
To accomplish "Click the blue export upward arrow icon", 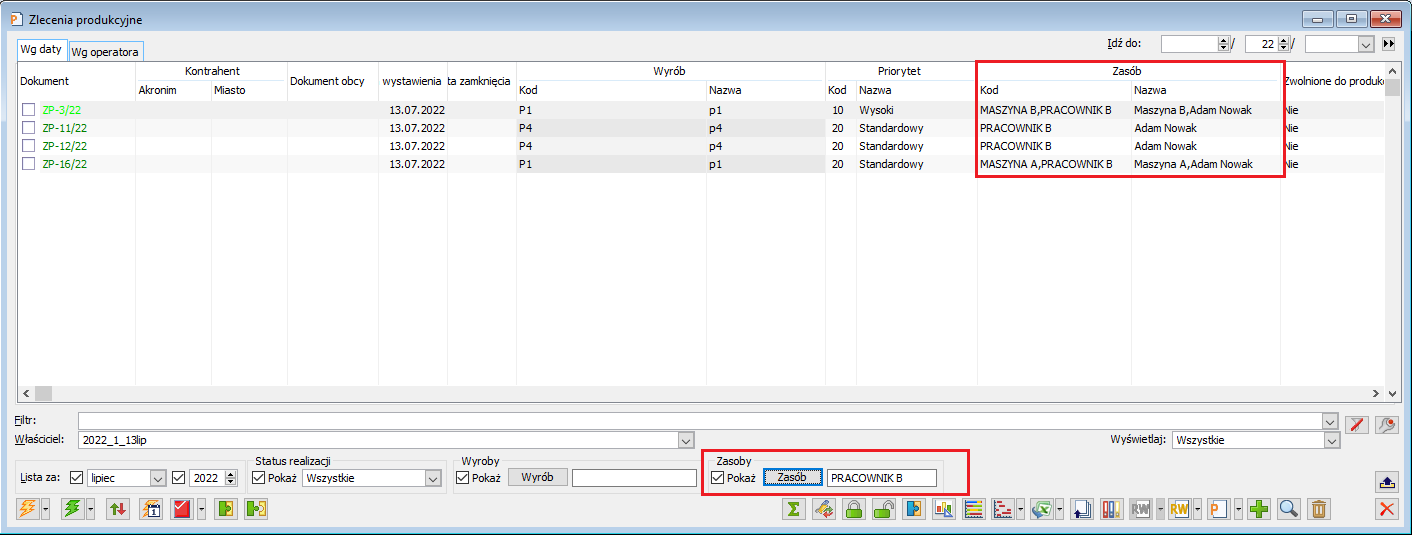I will click(1387, 481).
